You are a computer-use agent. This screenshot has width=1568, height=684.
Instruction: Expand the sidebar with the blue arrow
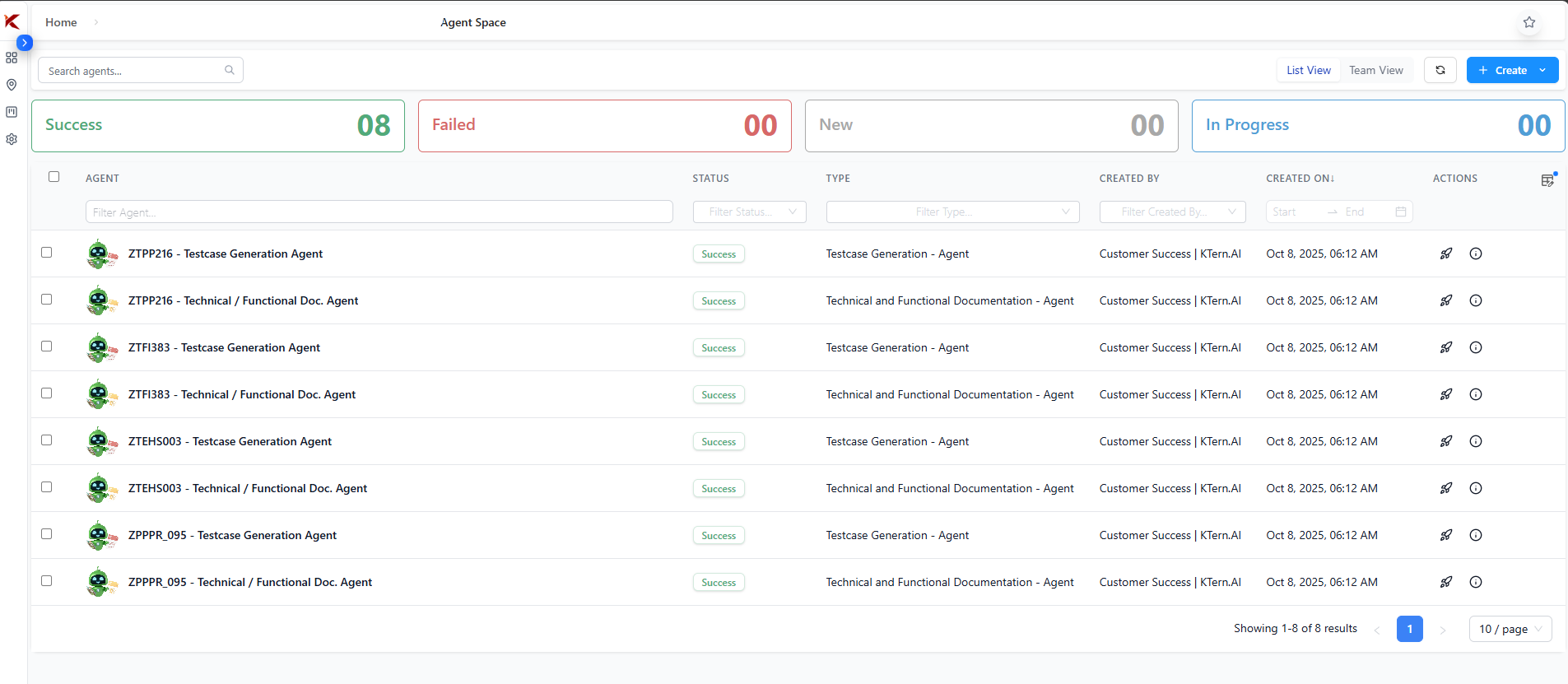click(25, 42)
